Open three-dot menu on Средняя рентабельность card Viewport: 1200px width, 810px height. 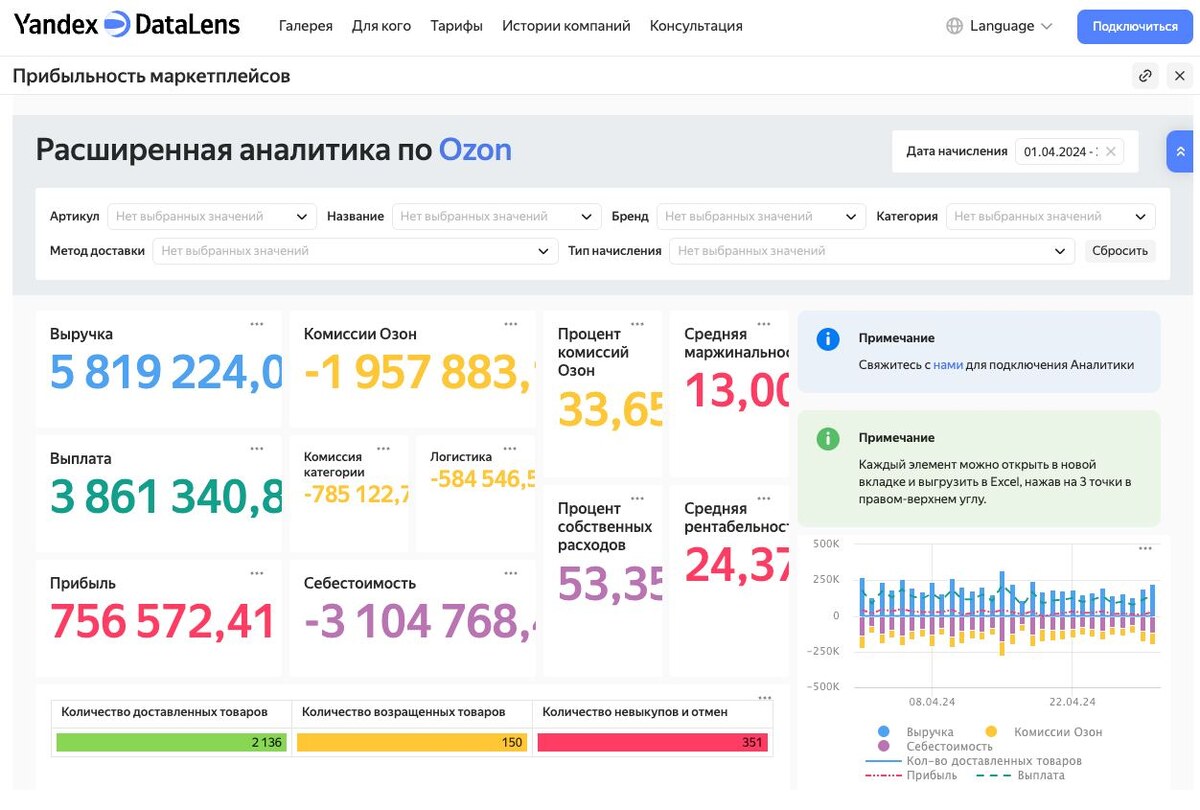coord(765,498)
